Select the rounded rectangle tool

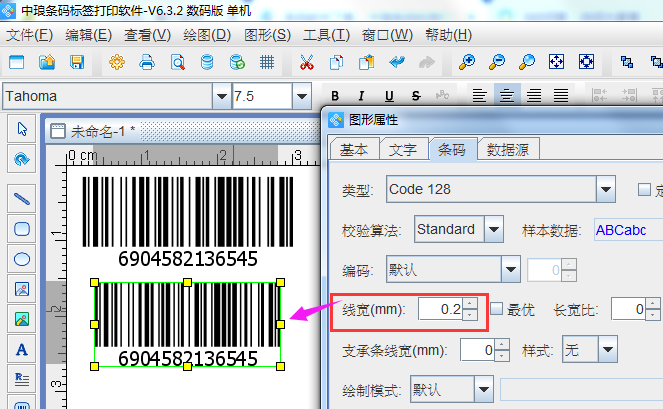[x=22, y=228]
